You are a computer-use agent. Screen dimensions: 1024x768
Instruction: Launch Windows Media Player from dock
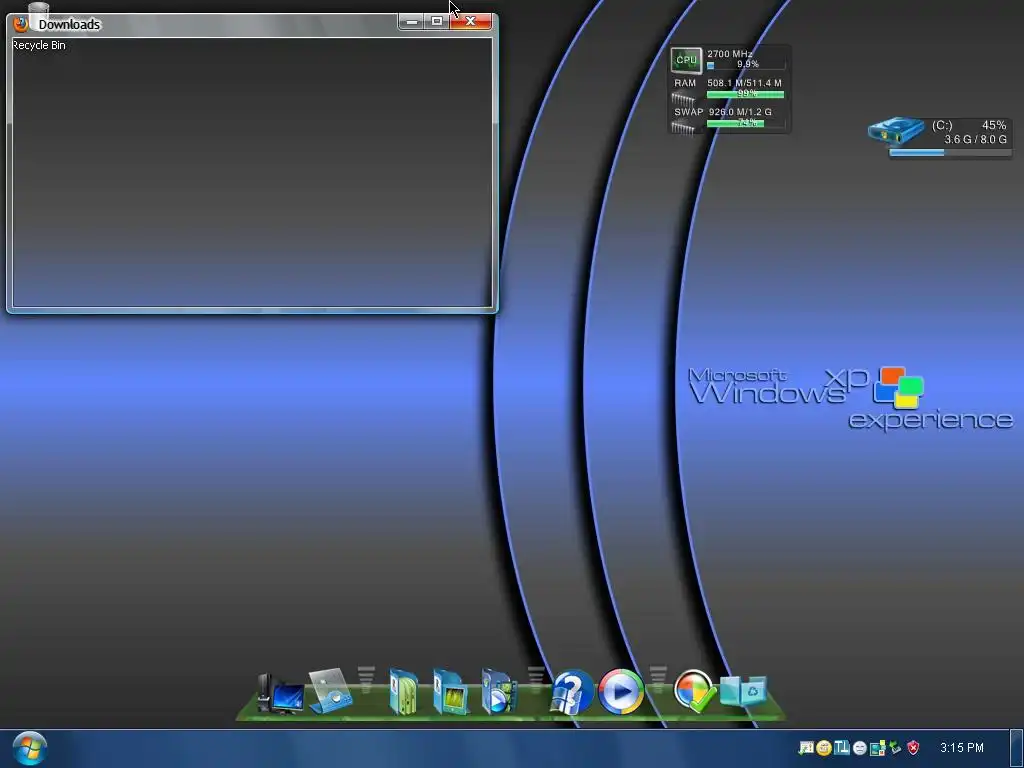pyautogui.click(x=620, y=691)
